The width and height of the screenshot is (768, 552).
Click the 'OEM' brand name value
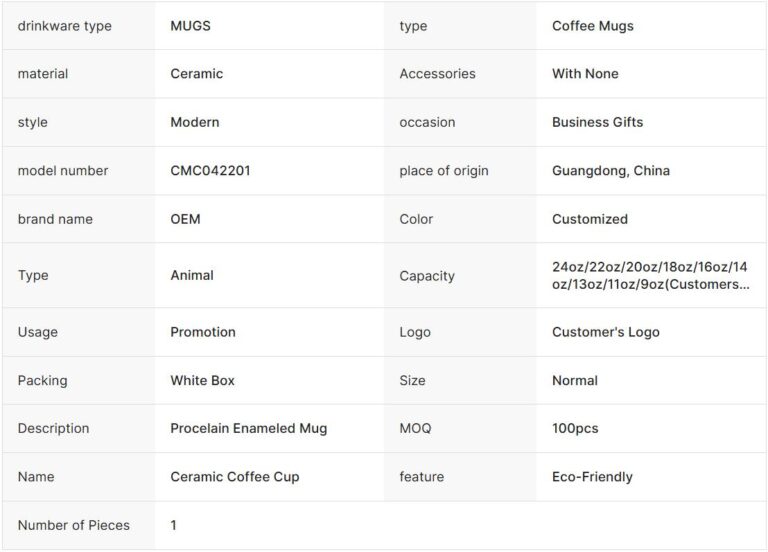click(x=185, y=219)
